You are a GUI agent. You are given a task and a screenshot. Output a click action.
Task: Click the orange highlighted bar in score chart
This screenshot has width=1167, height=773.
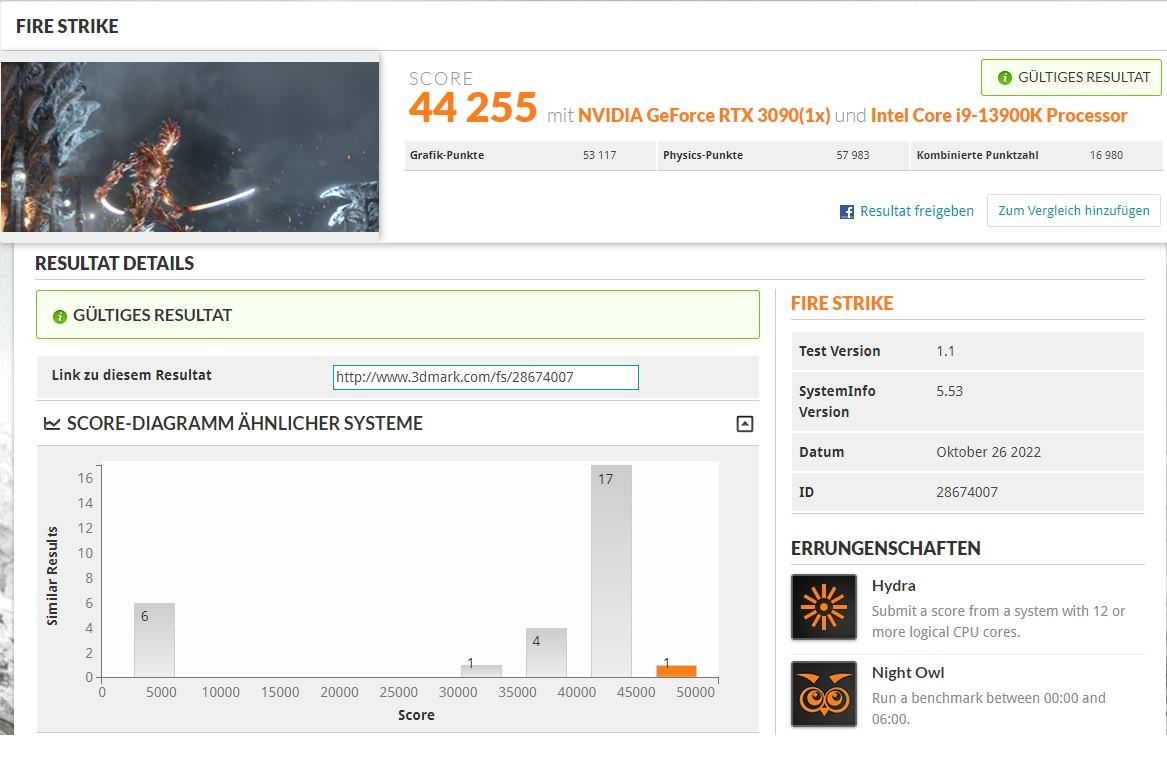[x=676, y=671]
